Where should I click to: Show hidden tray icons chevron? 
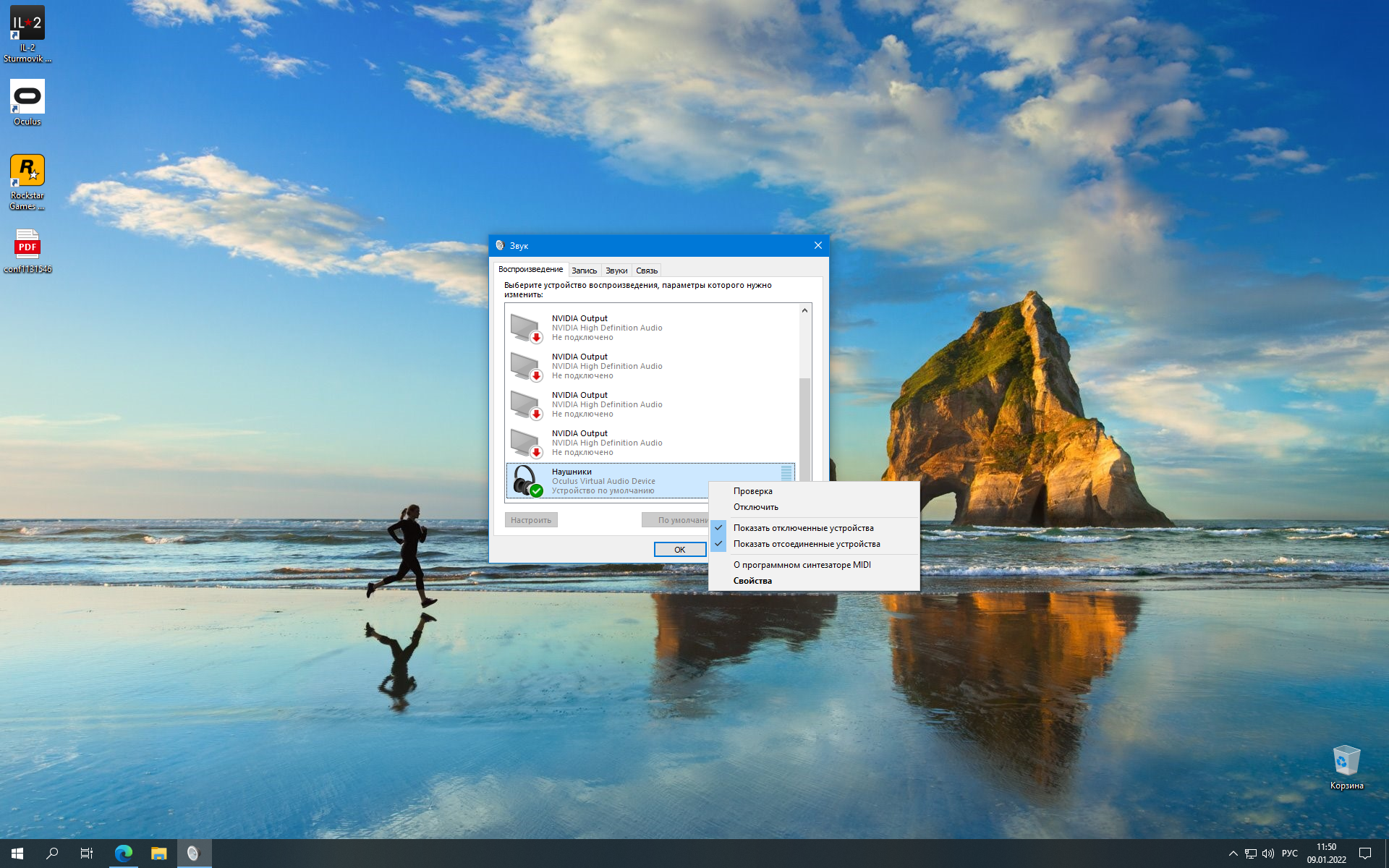coord(1233,854)
